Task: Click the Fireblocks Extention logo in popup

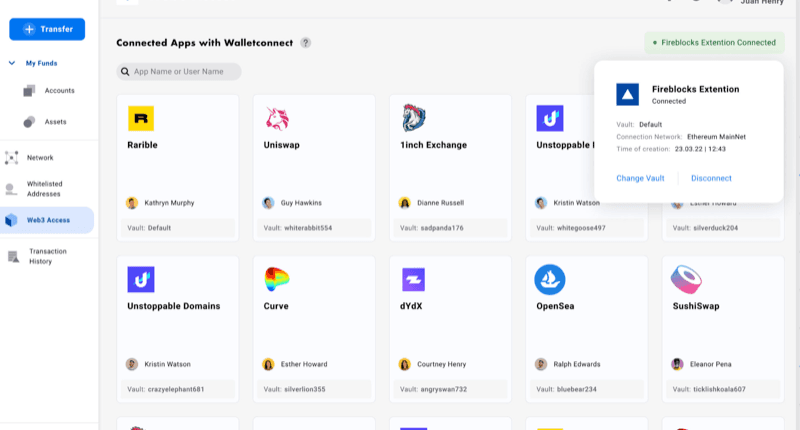Action: click(627, 94)
